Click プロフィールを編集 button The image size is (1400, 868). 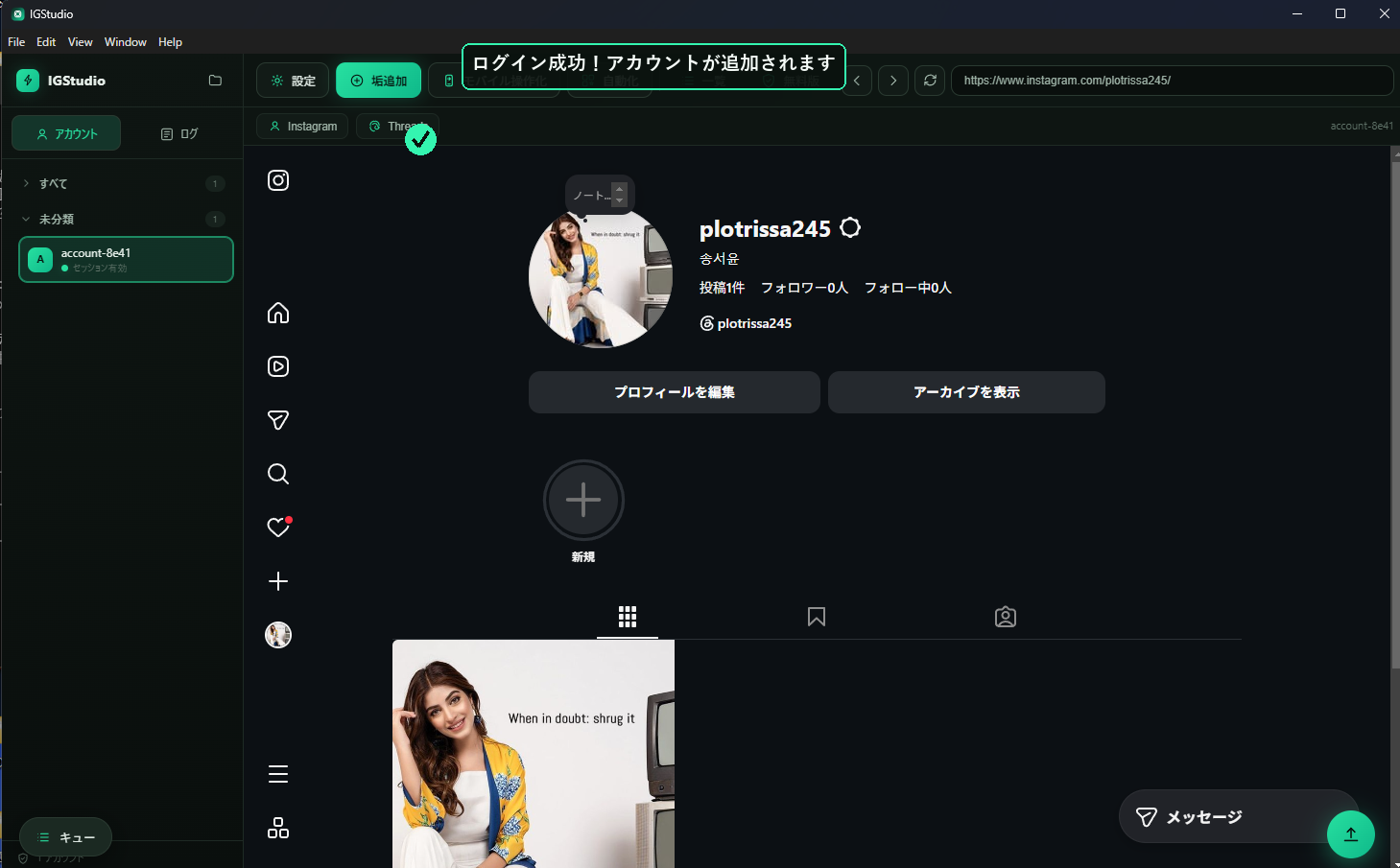675,392
